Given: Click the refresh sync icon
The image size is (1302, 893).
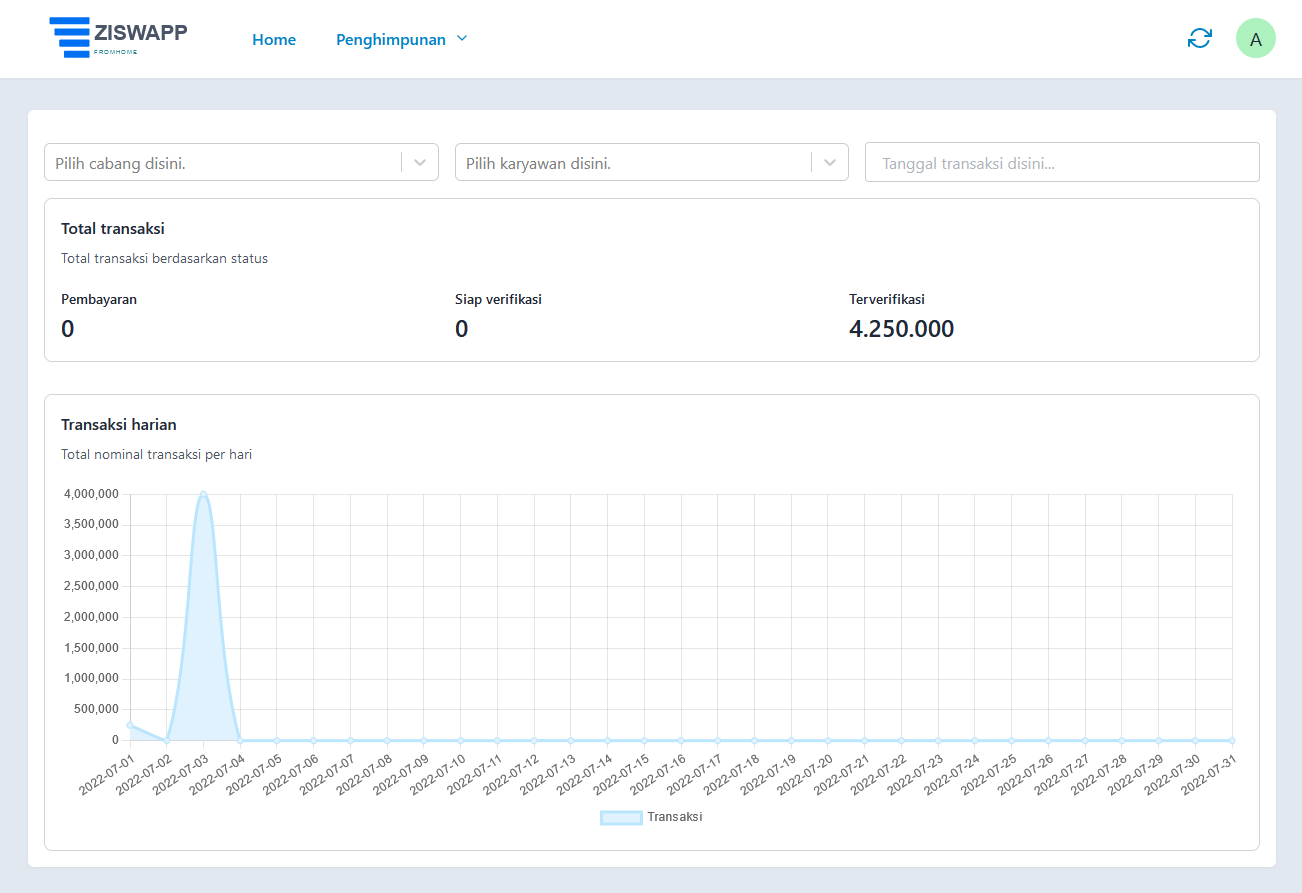Looking at the screenshot, I should point(1199,38).
